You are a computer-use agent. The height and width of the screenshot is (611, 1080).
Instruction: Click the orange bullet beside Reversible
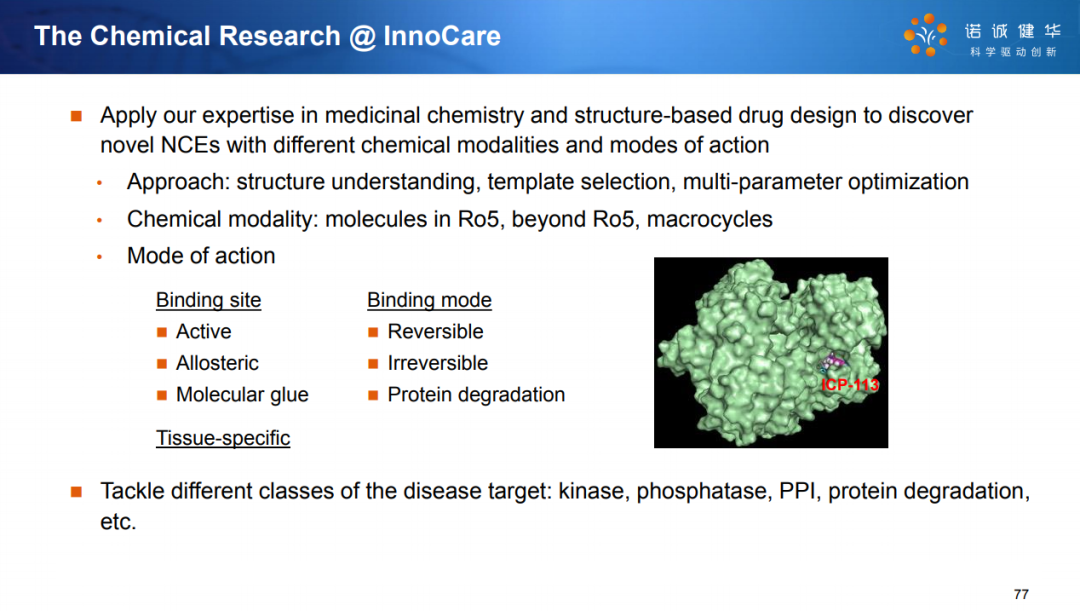[x=373, y=332]
